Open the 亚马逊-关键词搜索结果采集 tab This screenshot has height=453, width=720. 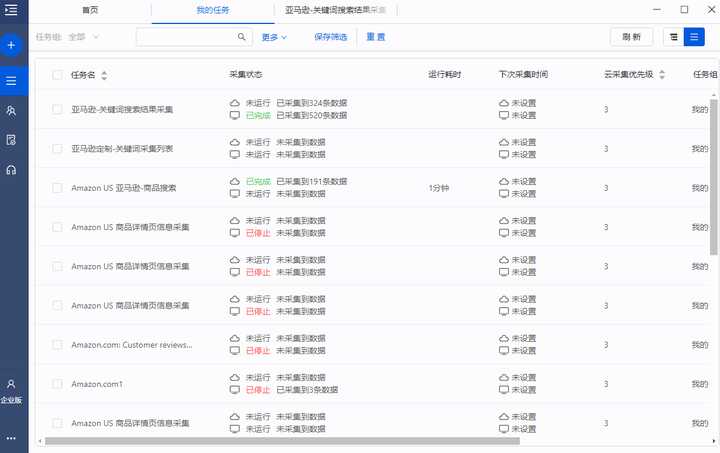(335, 10)
